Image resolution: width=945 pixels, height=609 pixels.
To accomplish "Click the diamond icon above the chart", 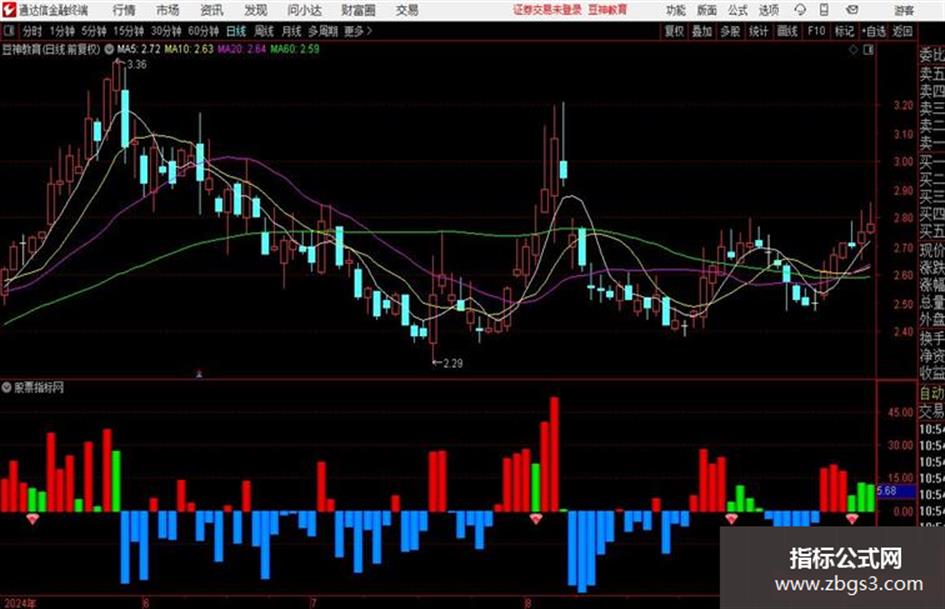I will click(x=853, y=50).
